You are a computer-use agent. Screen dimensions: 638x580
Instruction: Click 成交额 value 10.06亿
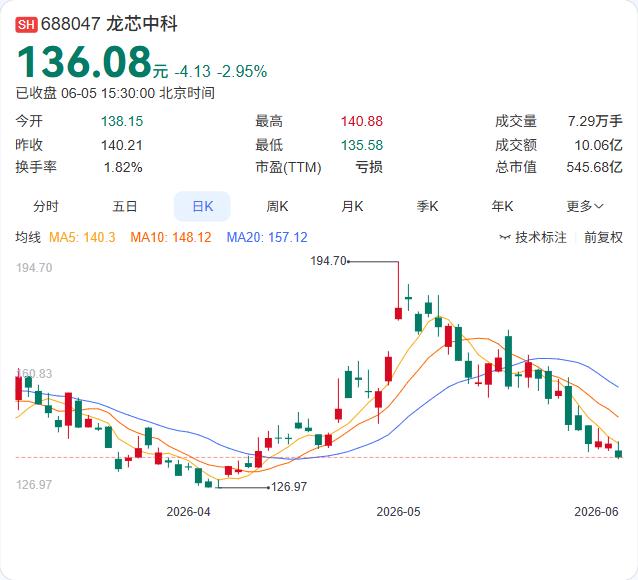[598, 145]
